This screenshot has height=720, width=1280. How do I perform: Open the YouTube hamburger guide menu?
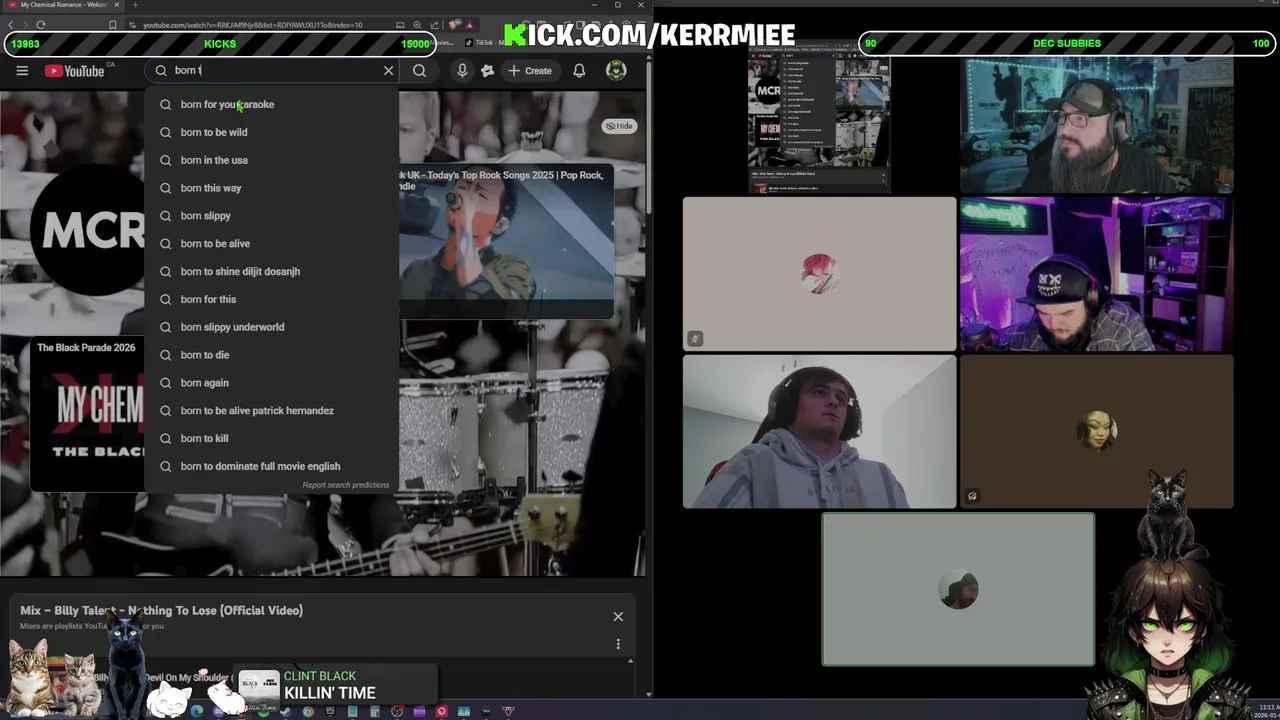tap(22, 71)
